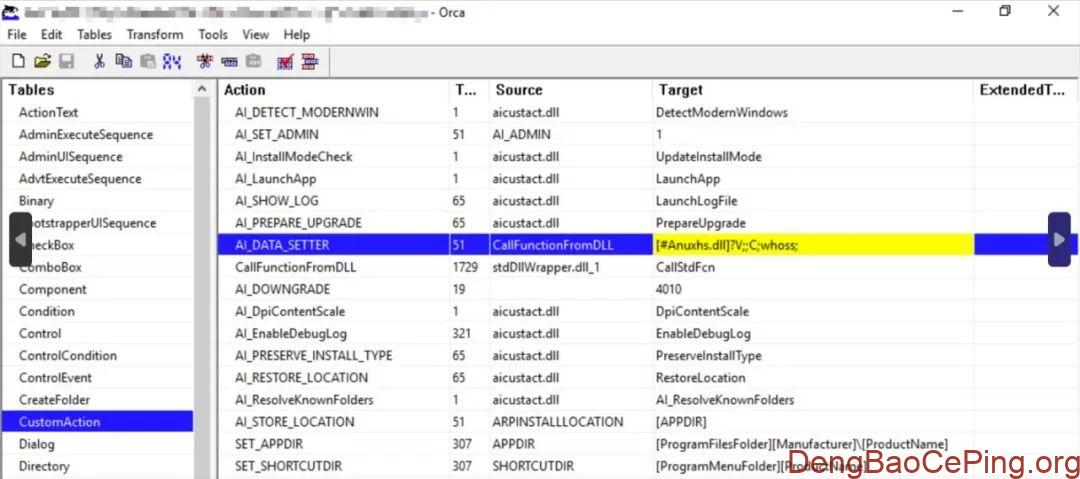
Task: Click the right arrow carousel button
Action: point(1059,239)
